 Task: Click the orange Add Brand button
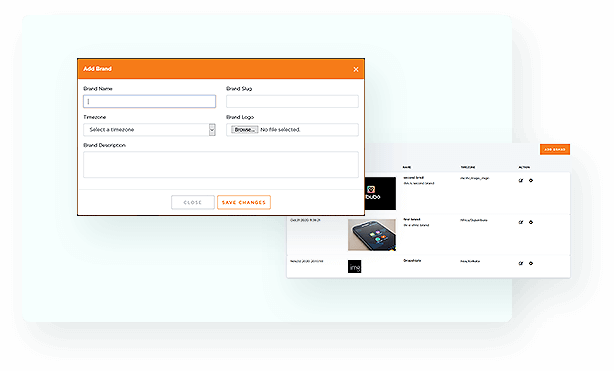pyautogui.click(x=554, y=149)
